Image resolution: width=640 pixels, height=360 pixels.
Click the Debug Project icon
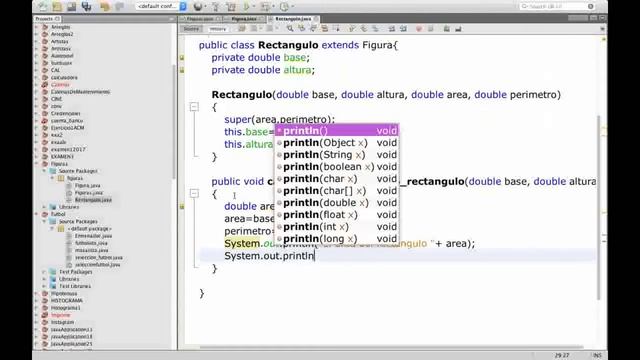[x=265, y=7]
